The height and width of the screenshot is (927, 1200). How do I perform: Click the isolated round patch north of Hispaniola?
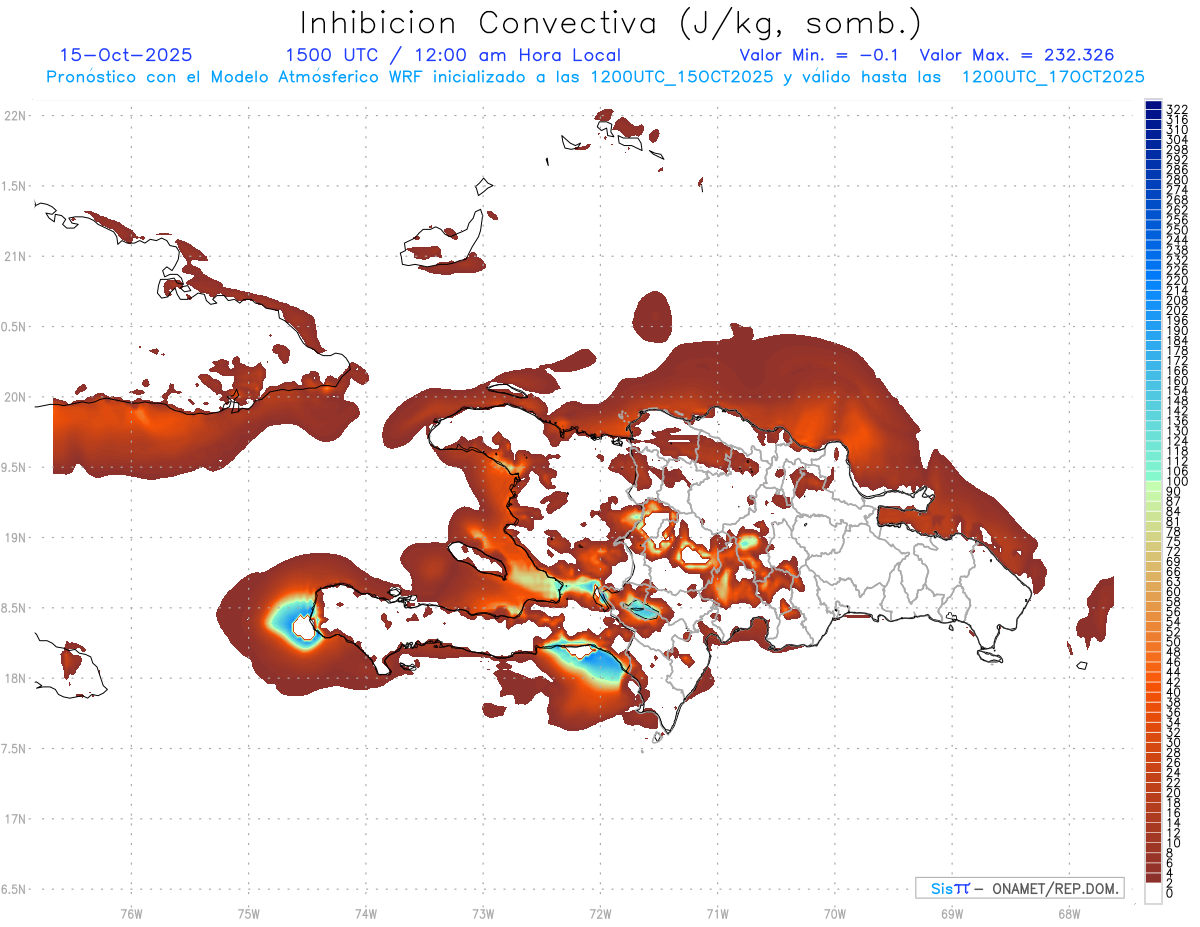click(x=653, y=316)
